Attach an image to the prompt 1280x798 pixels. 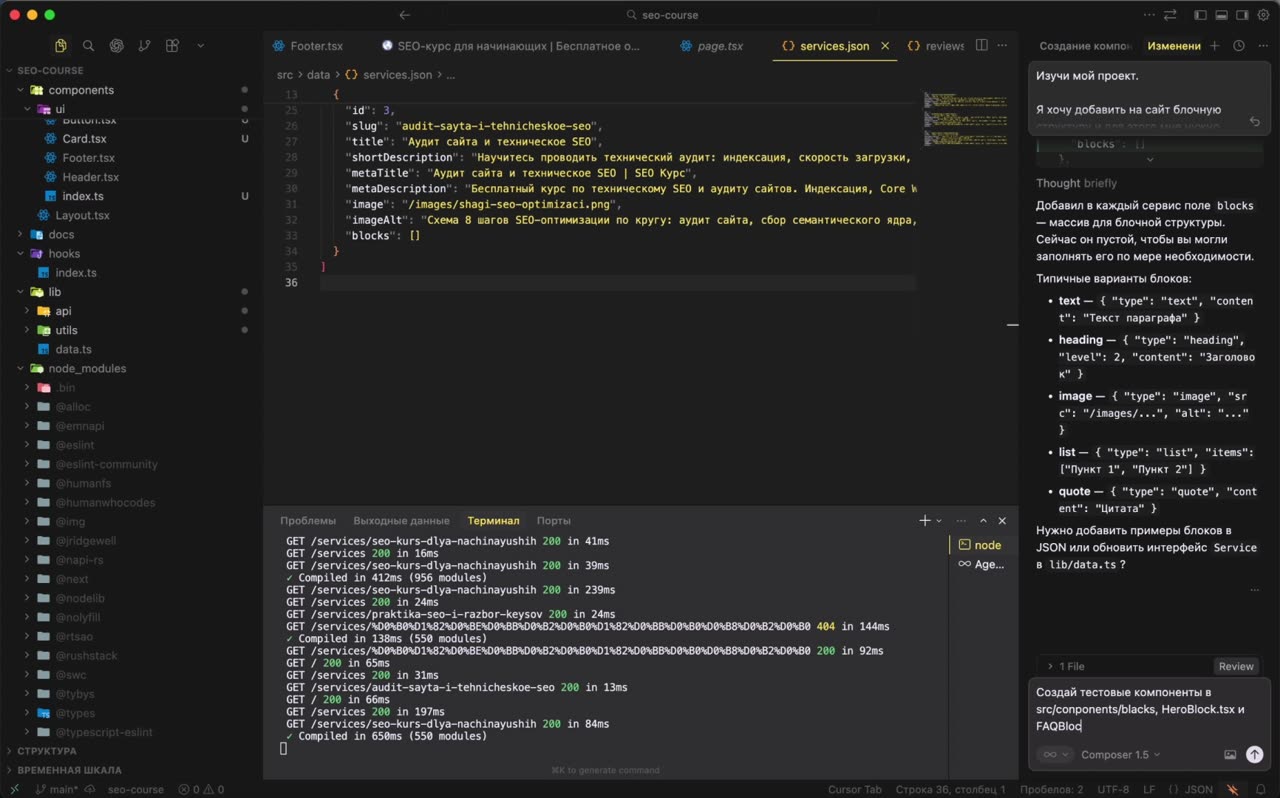coord(1230,755)
